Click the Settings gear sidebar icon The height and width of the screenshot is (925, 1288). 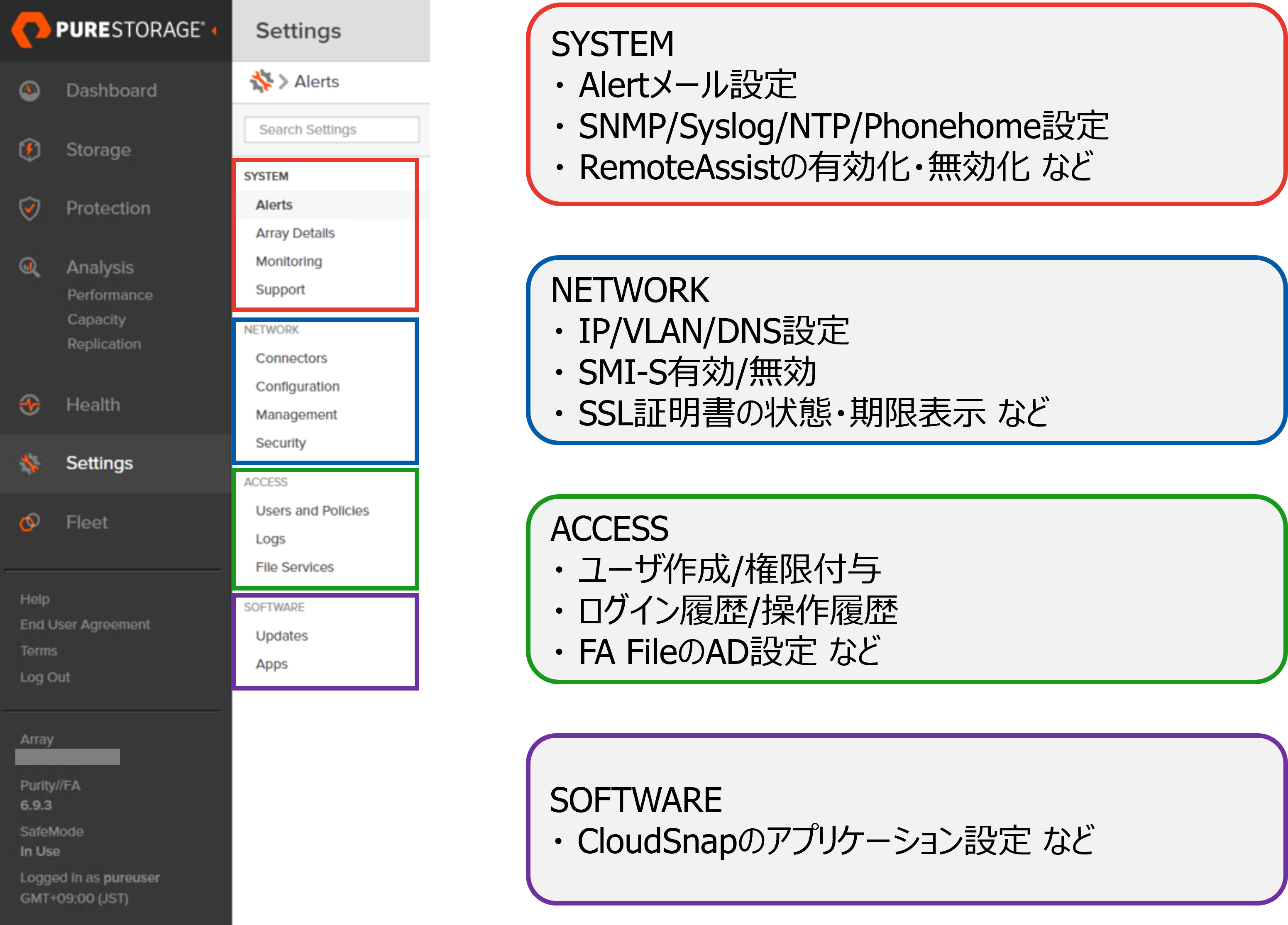pyautogui.click(x=29, y=464)
